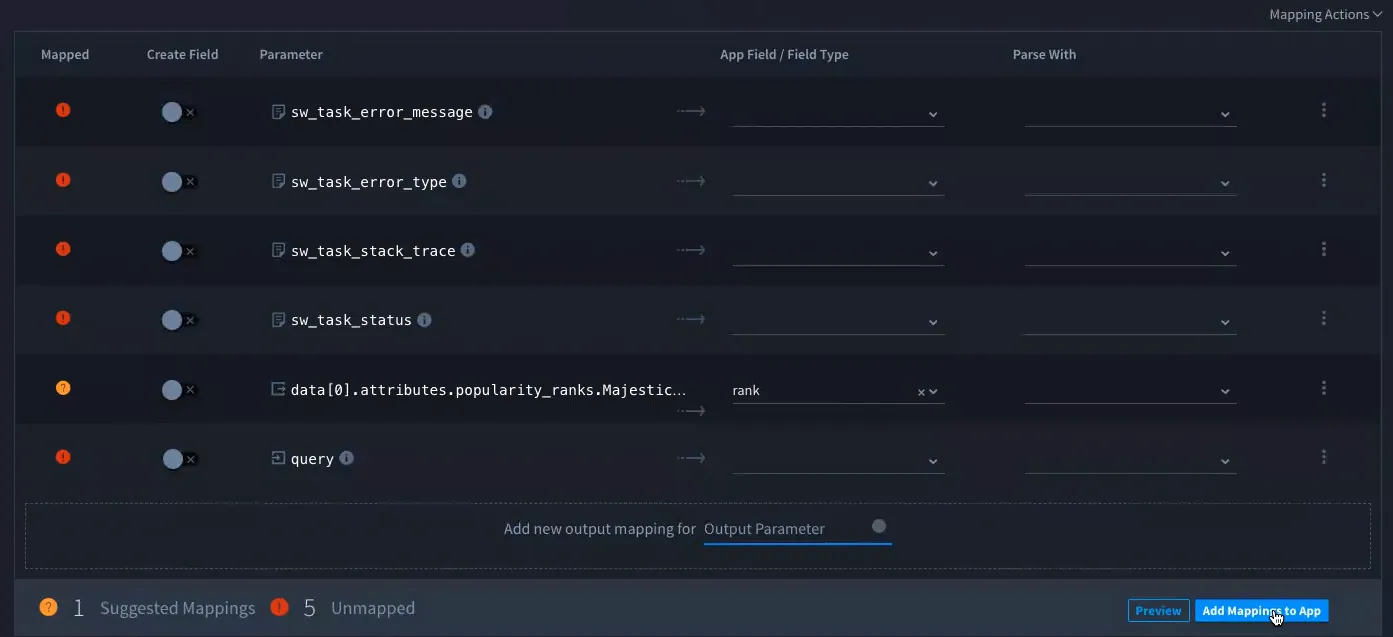1393x637 pixels.
Task: Open App Field dropdown for sw_task_stack_trace
Action: point(838,253)
